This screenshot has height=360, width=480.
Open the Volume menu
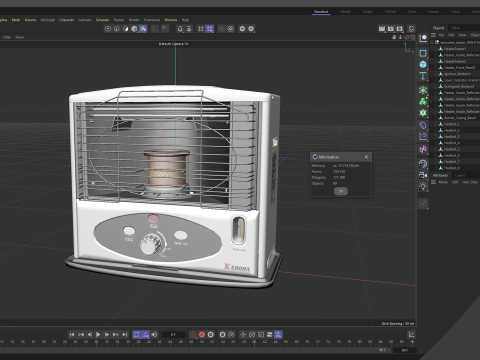[30, 20]
